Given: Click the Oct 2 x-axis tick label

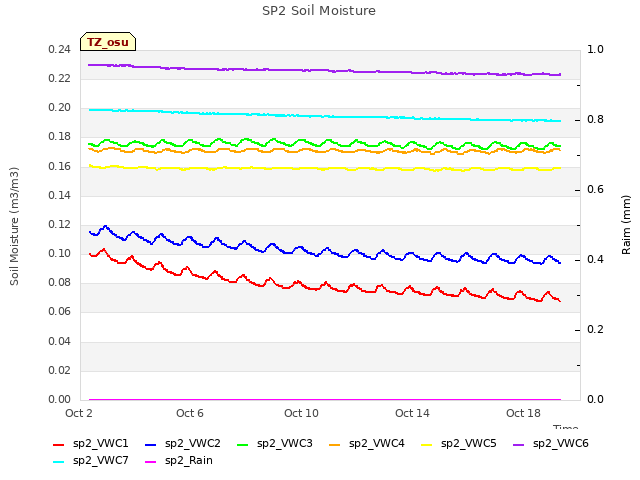Looking at the screenshot, I should pos(79,413).
